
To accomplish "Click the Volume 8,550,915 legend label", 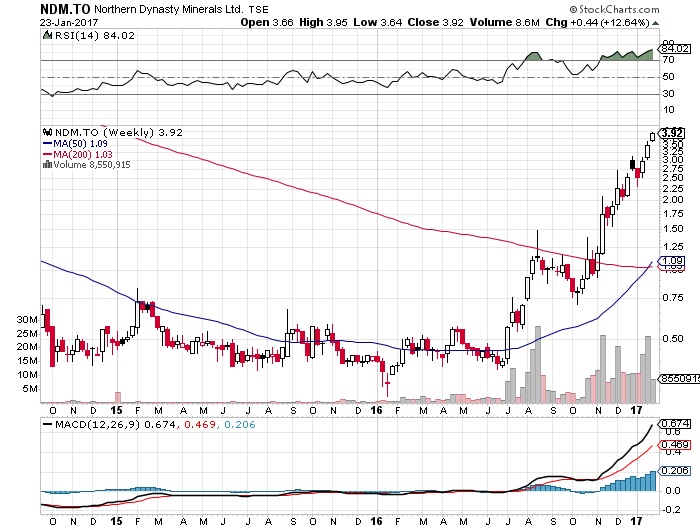I will pyautogui.click(x=92, y=164).
